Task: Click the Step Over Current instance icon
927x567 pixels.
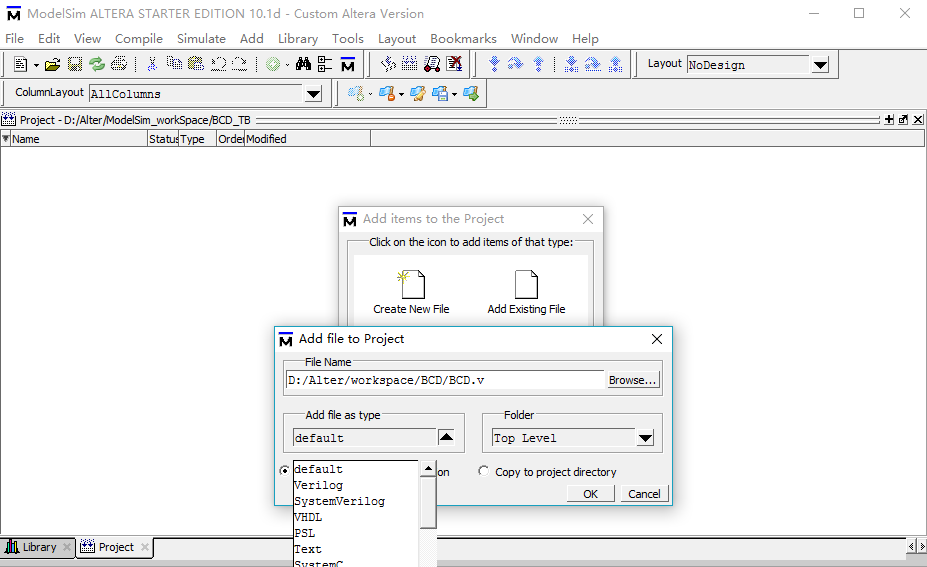Action: (x=593, y=64)
